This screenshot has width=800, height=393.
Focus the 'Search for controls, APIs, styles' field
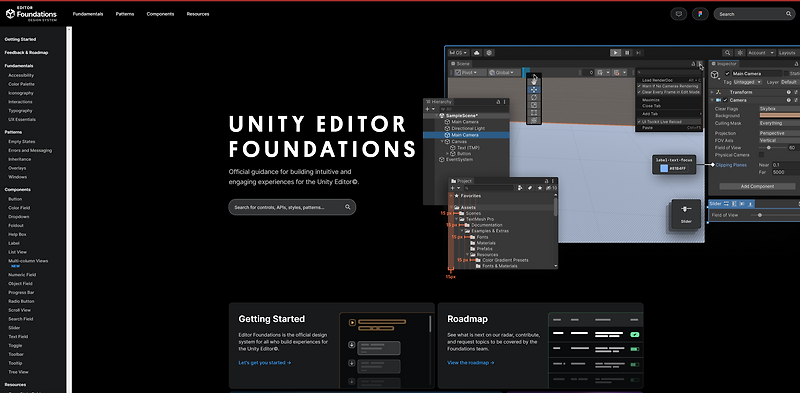coord(292,207)
